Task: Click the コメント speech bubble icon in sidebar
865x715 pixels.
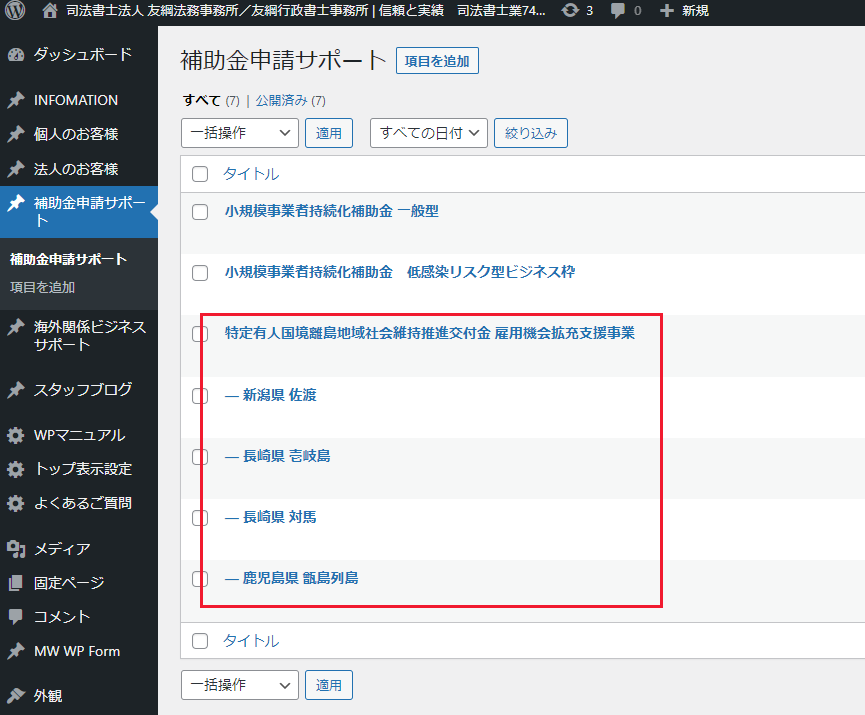Action: pyautogui.click(x=16, y=617)
